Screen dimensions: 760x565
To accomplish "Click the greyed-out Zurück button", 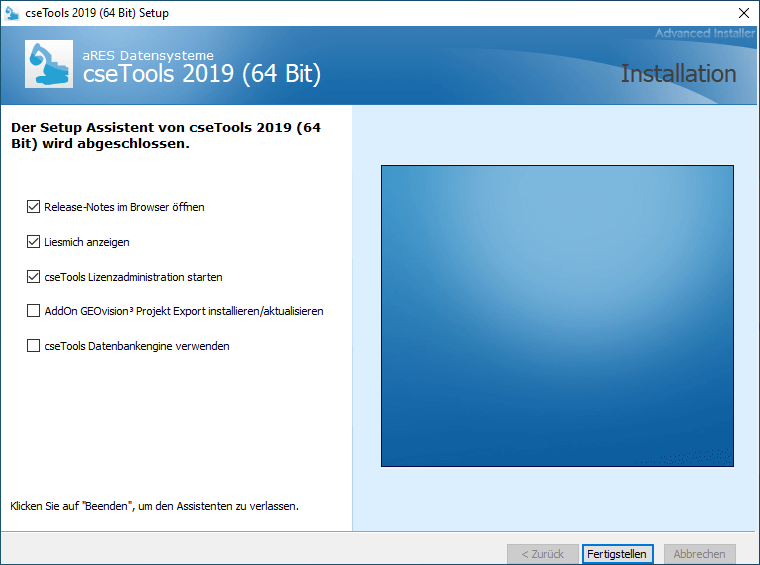I will click(542, 554).
